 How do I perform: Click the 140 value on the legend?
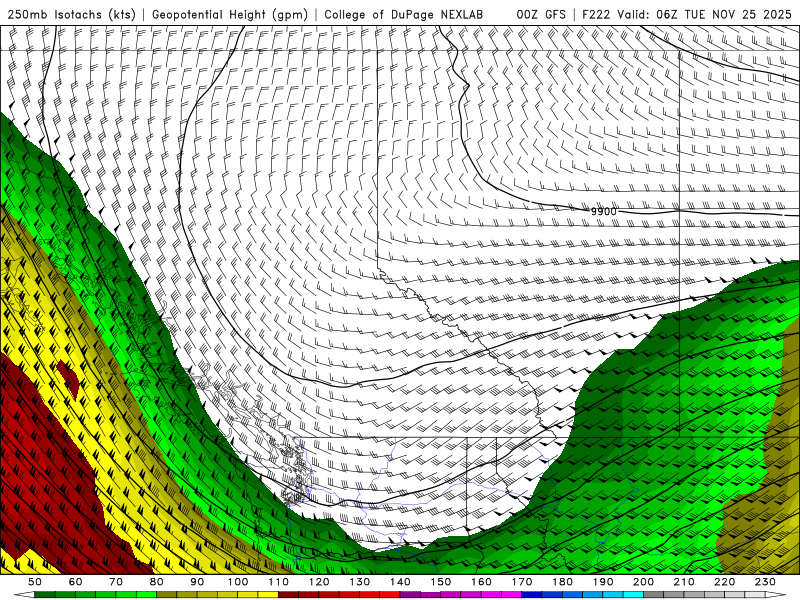point(400,582)
